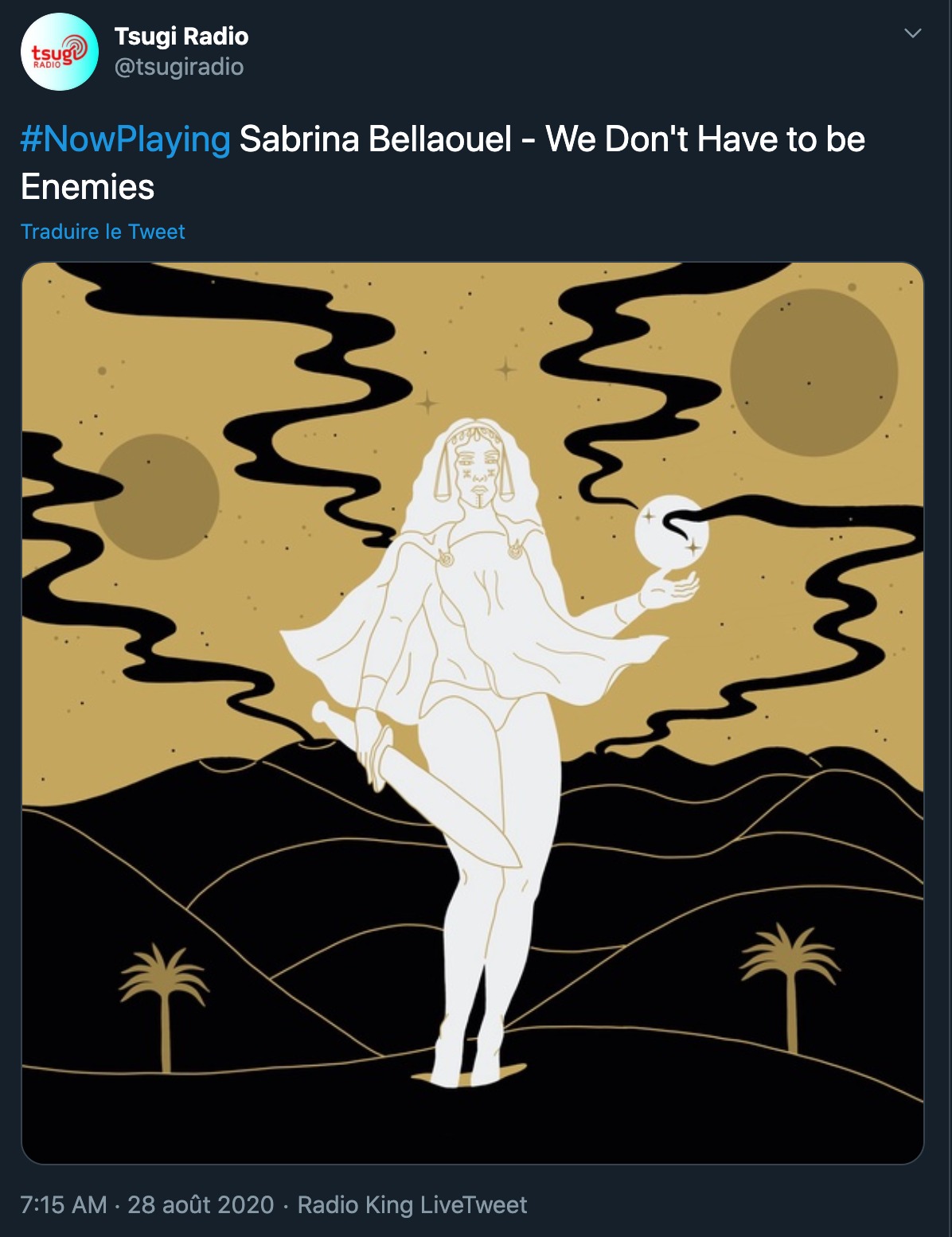Click the large dark moon in artwork

click(x=814, y=373)
